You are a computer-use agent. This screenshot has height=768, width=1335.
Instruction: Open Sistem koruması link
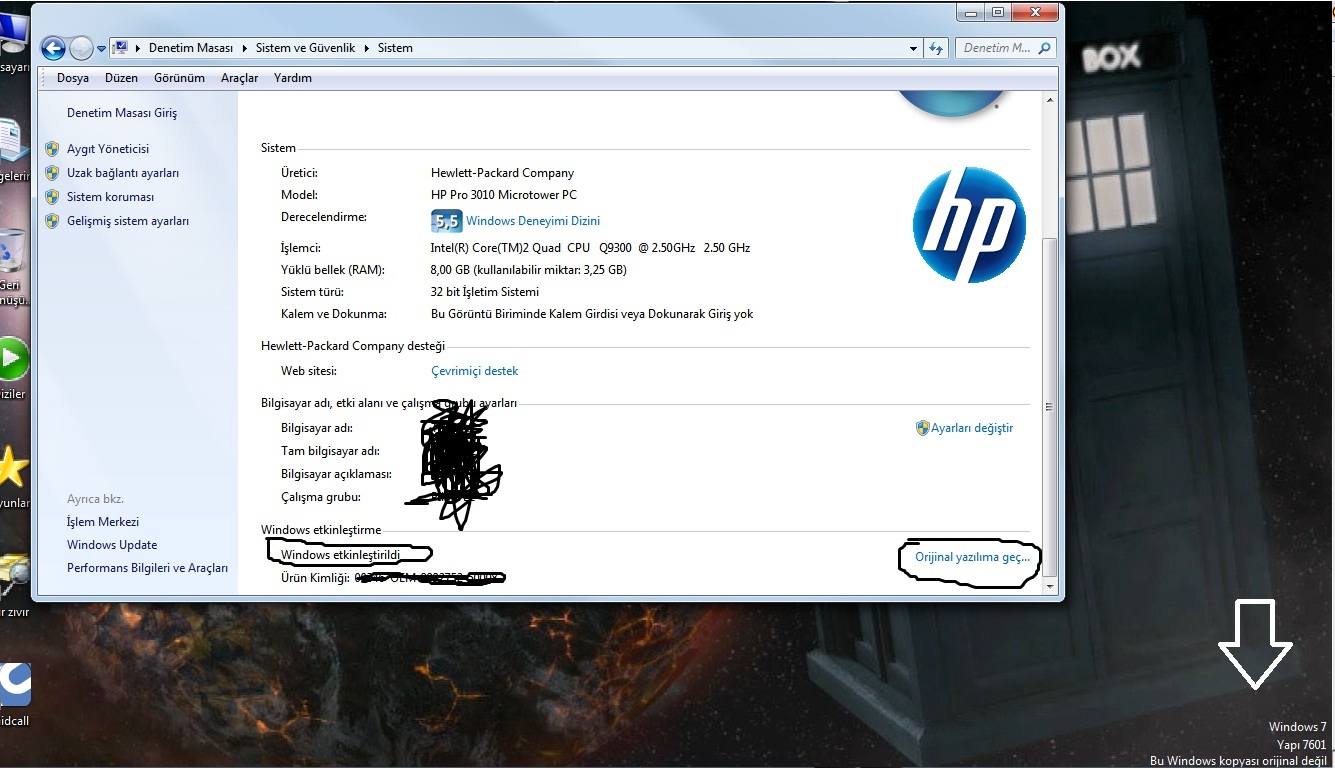pyautogui.click(x=111, y=197)
